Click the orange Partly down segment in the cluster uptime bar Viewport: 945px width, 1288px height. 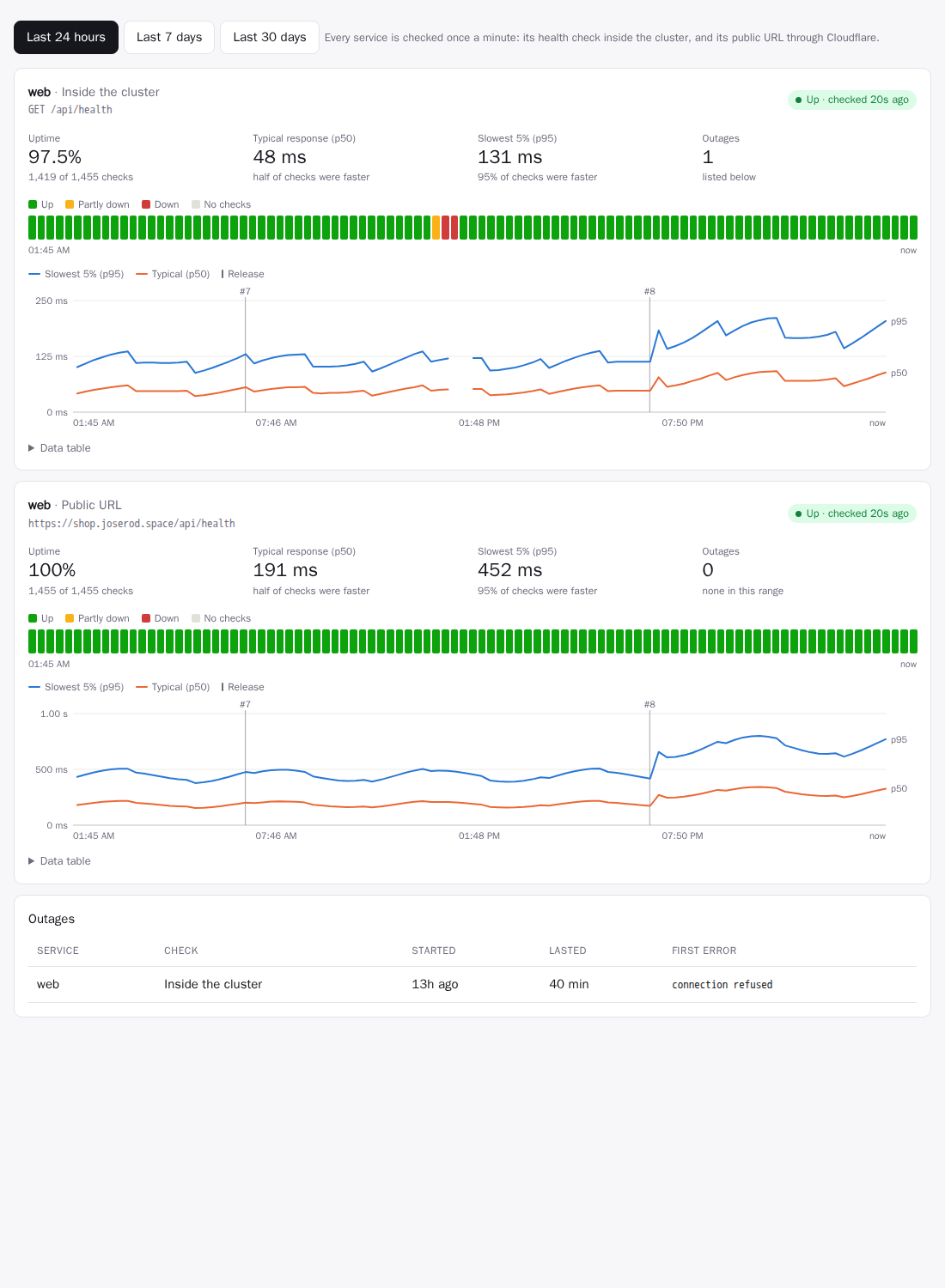436,228
